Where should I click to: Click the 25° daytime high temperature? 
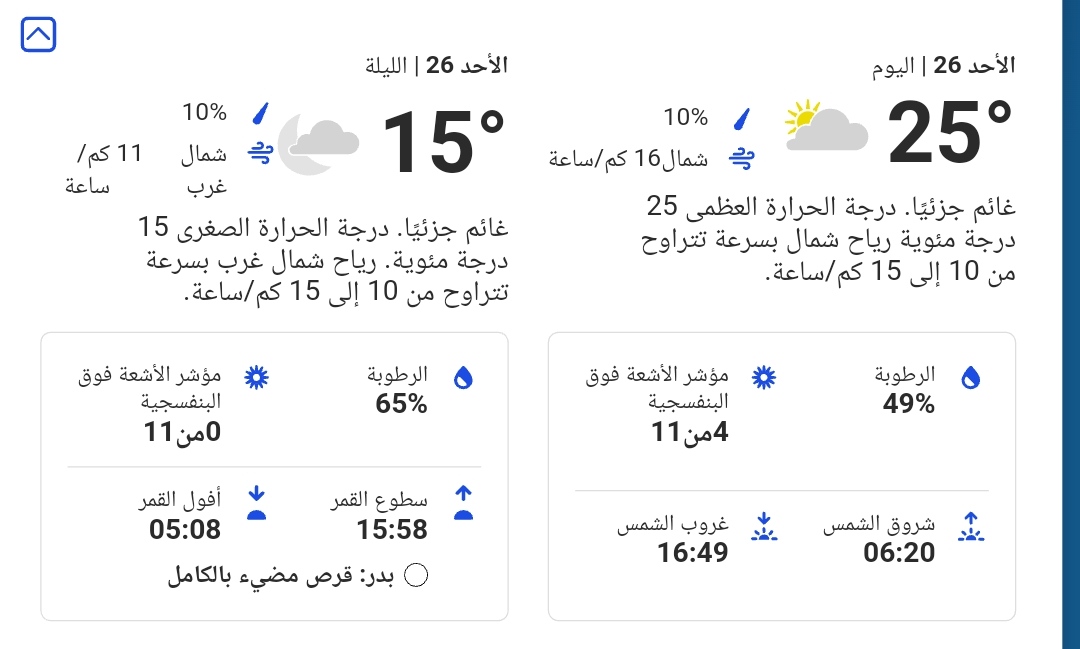click(950, 133)
